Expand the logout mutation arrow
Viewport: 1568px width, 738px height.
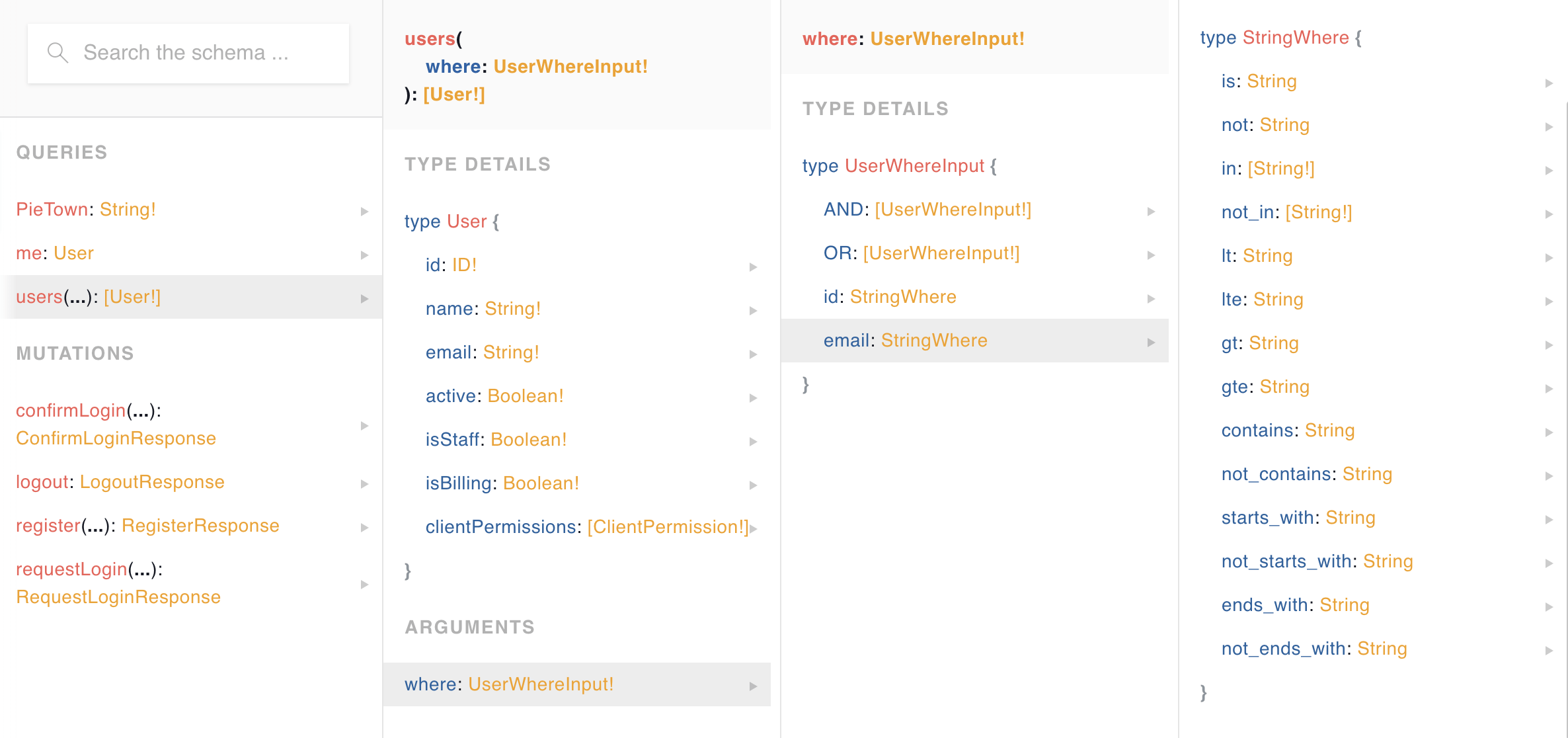pyautogui.click(x=364, y=483)
